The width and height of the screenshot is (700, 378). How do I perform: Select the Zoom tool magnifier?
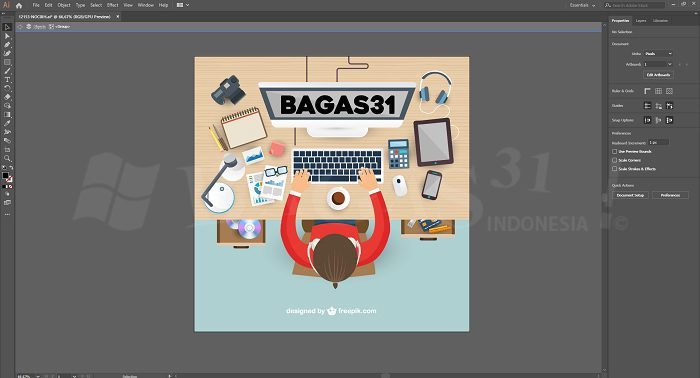[x=7, y=158]
